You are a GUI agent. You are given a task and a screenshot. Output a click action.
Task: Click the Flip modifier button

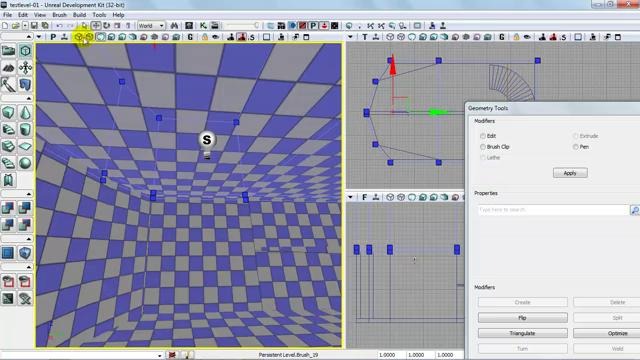522,318
